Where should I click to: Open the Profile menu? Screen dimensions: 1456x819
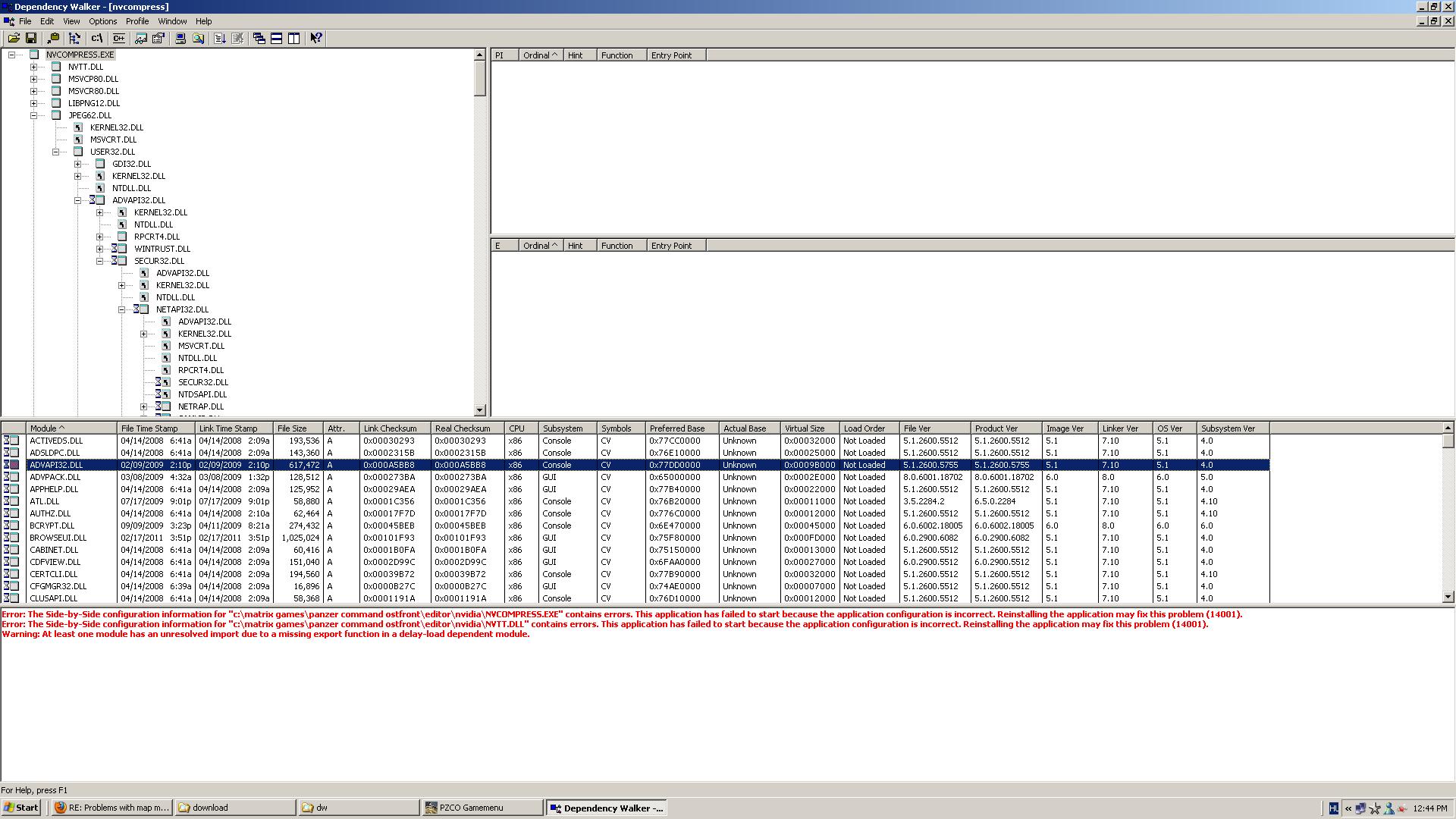coord(136,21)
